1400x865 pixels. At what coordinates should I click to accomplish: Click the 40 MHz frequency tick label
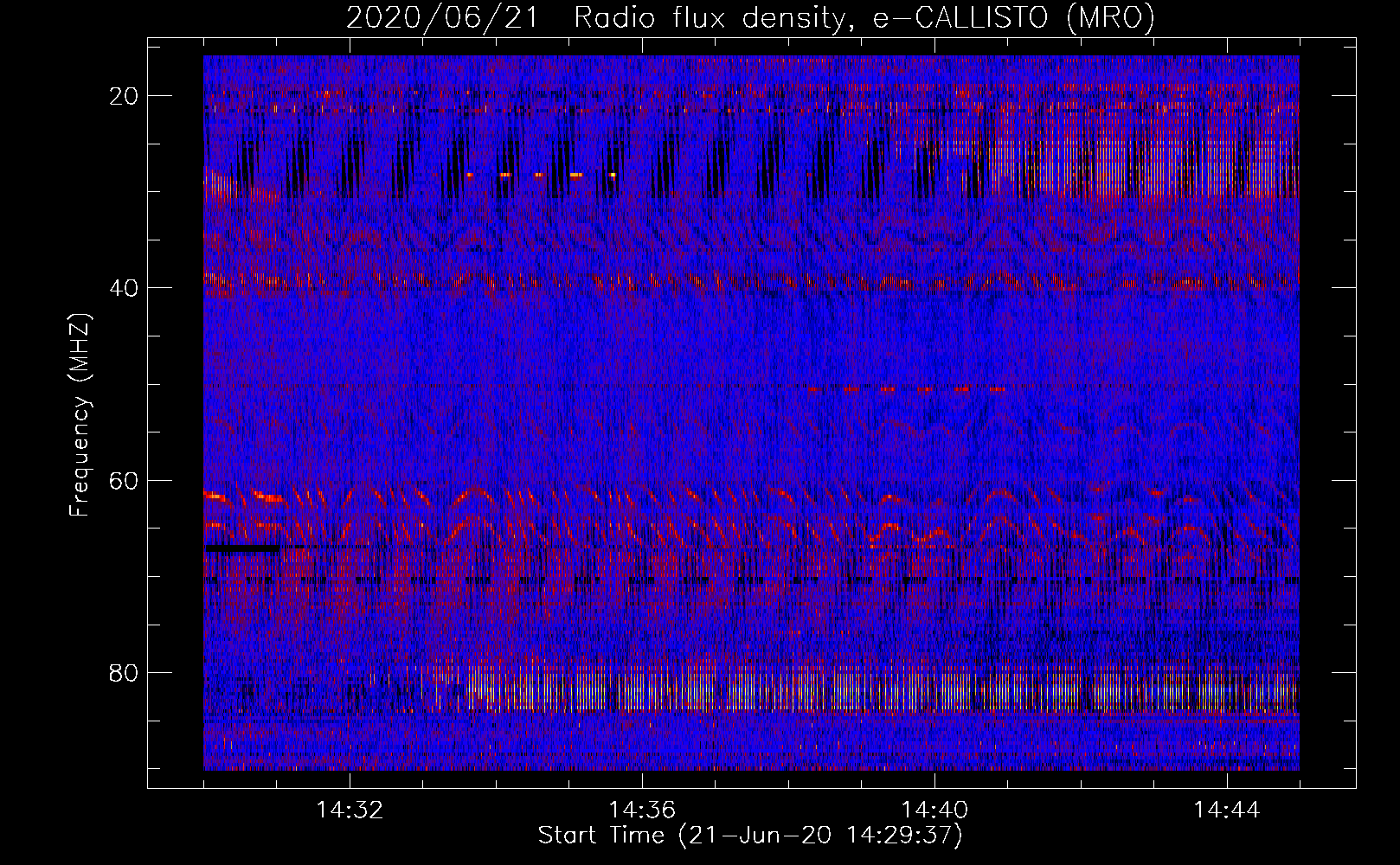pos(124,288)
